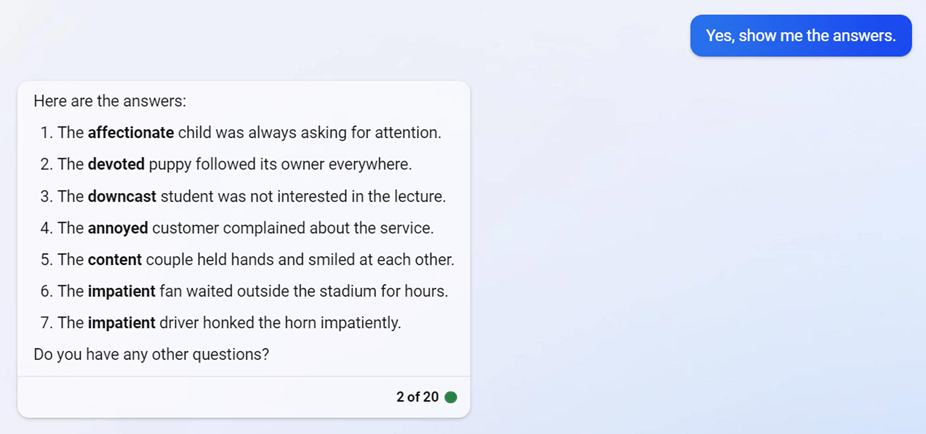Click the bold word "affectionate"

tap(131, 132)
